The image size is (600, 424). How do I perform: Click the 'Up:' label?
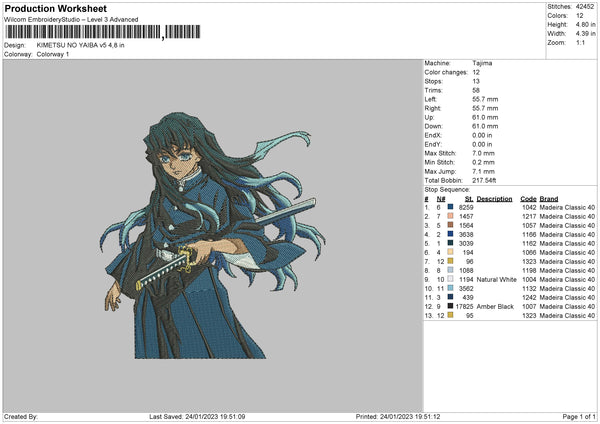(x=429, y=117)
